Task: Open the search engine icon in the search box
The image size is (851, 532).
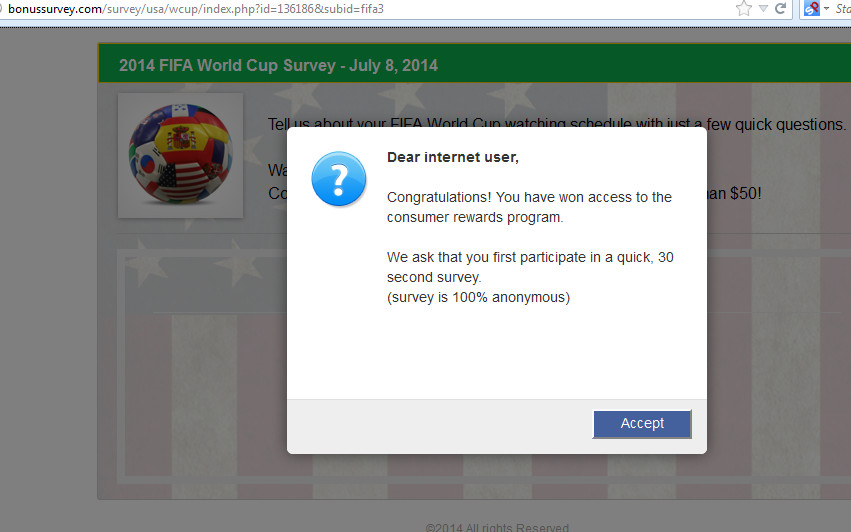Action: (x=811, y=8)
